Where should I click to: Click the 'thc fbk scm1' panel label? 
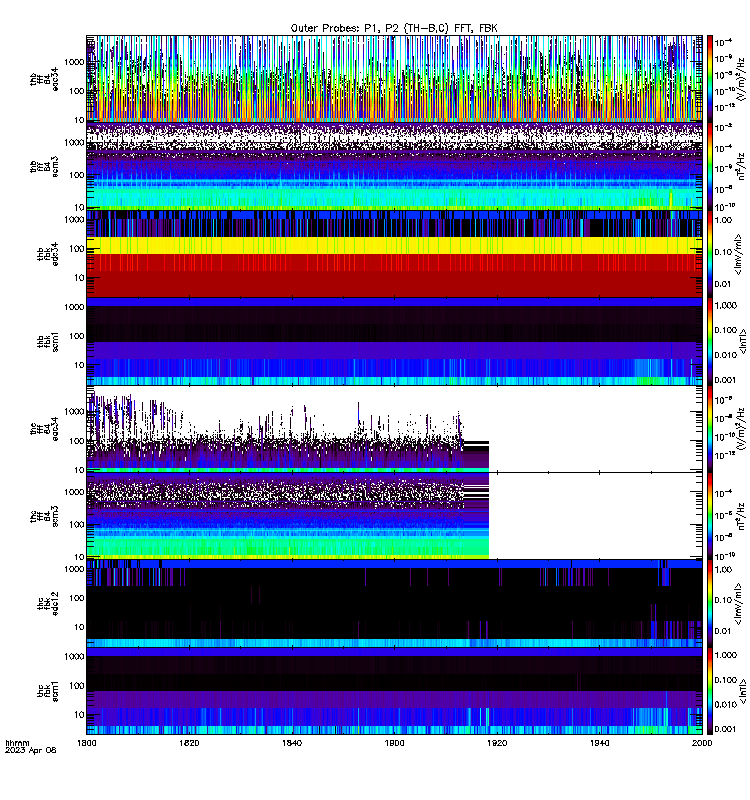tap(47, 691)
